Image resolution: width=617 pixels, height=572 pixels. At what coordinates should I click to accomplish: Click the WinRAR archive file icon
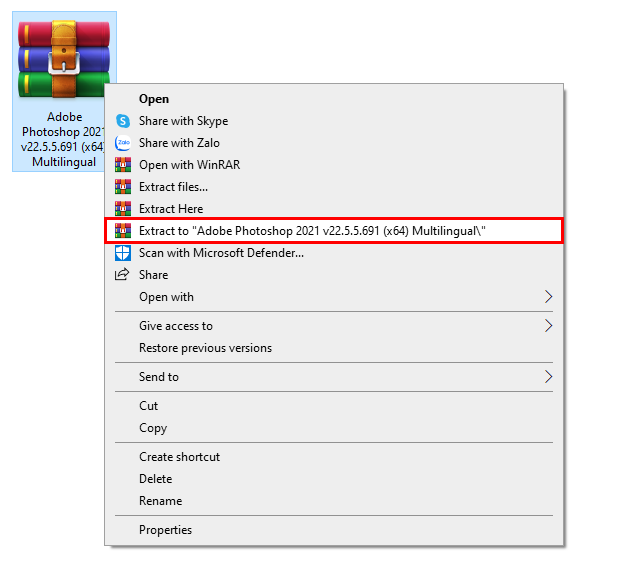(x=63, y=58)
